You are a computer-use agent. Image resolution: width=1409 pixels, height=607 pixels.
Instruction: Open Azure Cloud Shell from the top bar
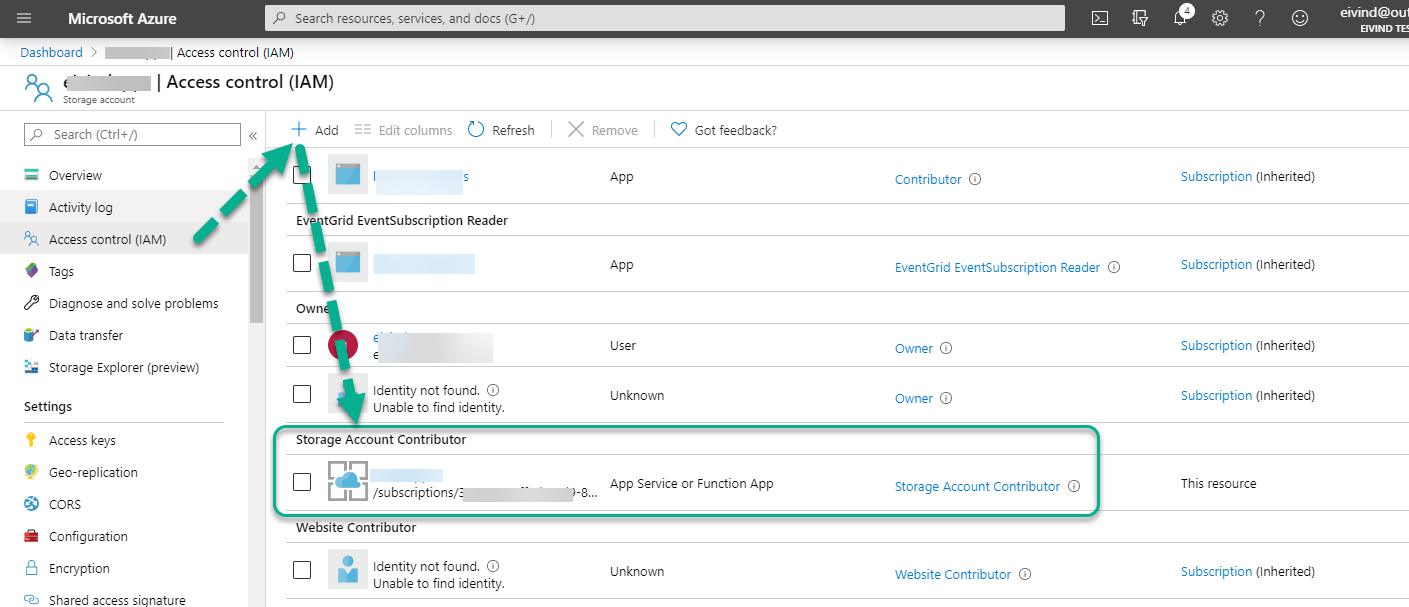1099,18
